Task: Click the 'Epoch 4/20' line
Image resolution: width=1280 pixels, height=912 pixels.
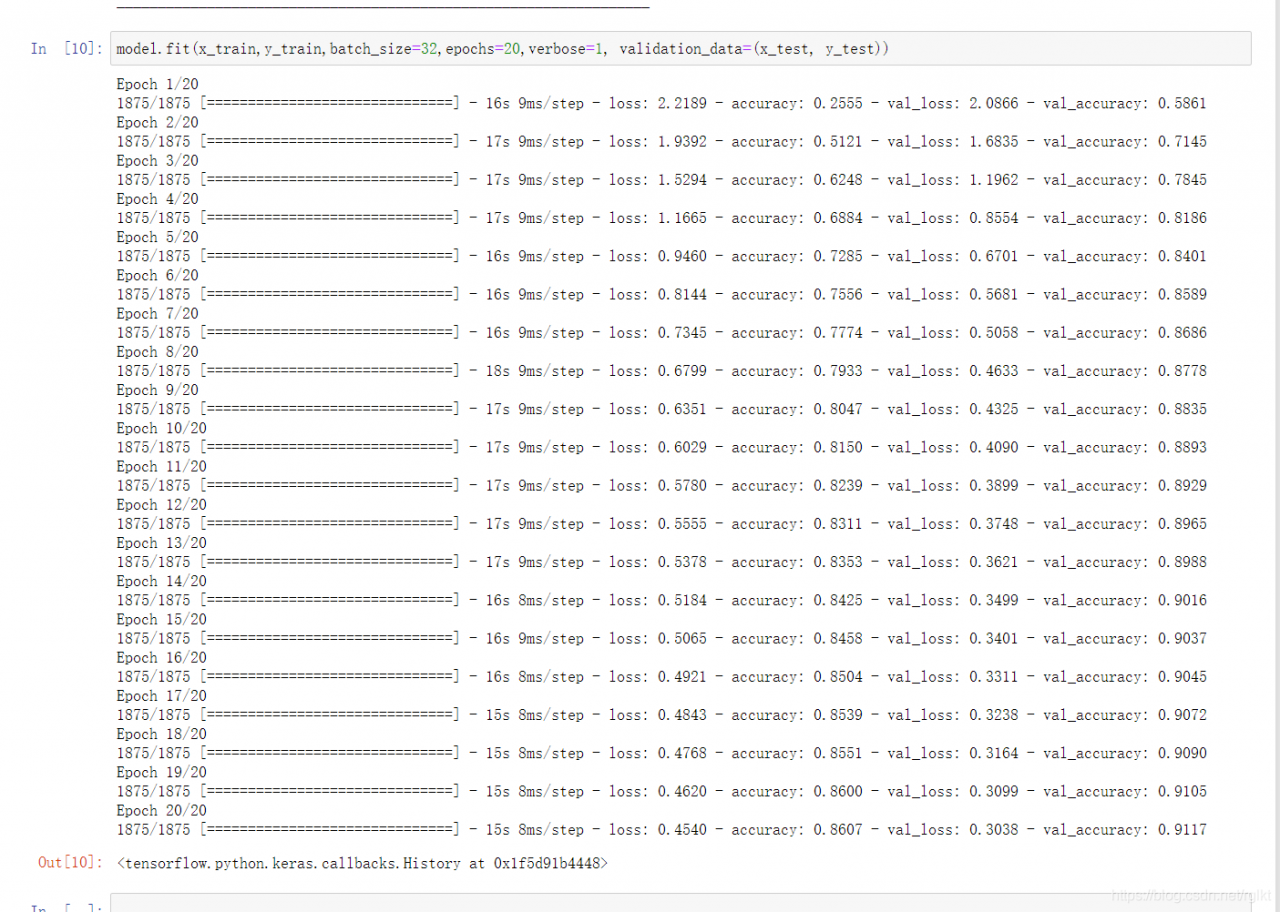Action: [x=157, y=199]
